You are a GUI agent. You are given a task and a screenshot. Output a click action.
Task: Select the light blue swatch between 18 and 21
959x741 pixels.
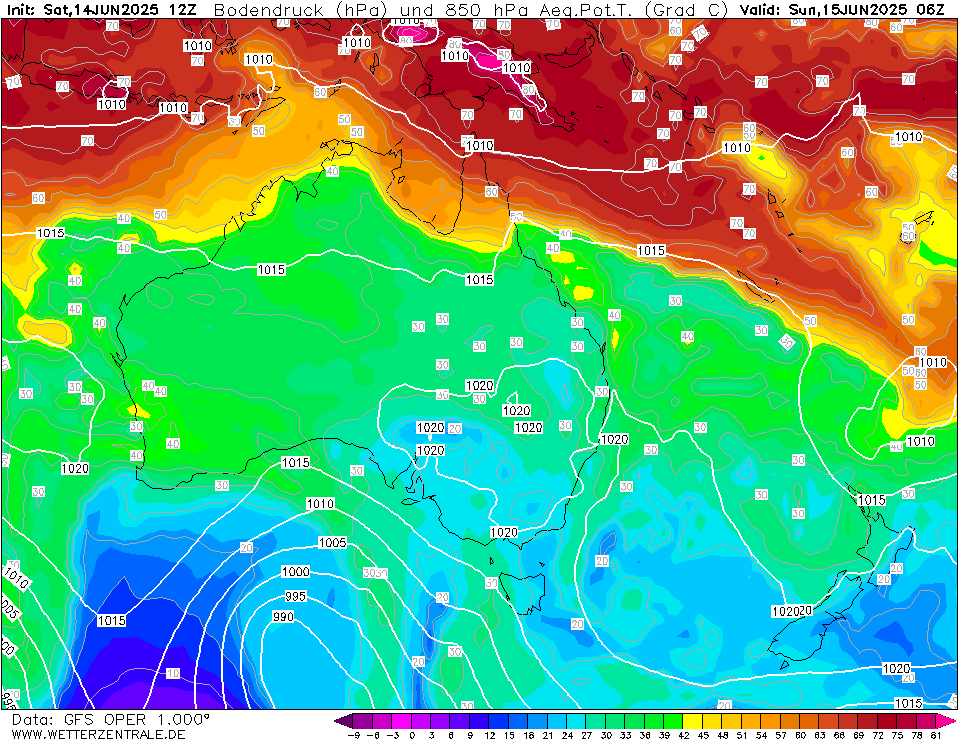(538, 720)
